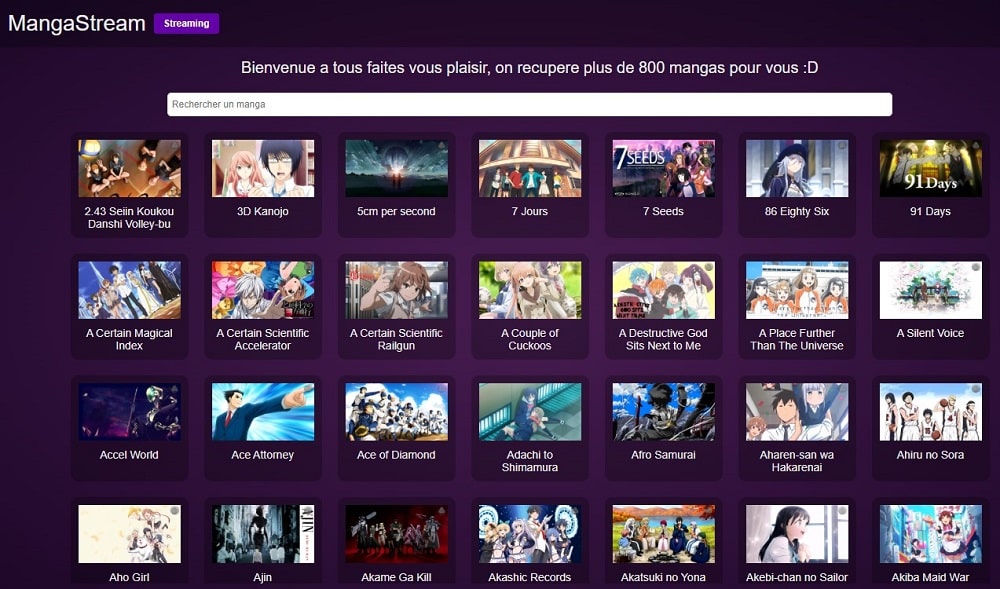Click the "A Destructive God Sits Next to Me" title
This screenshot has width=1000, height=589.
click(x=663, y=339)
